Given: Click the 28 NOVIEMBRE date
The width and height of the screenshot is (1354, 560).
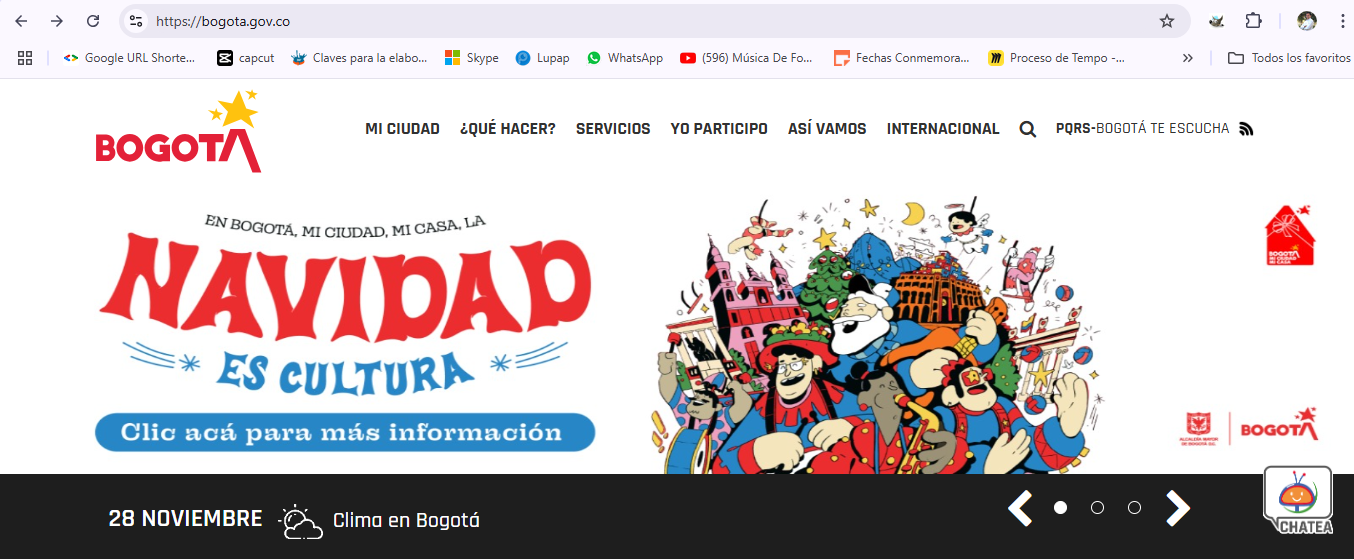Looking at the screenshot, I should [185, 519].
